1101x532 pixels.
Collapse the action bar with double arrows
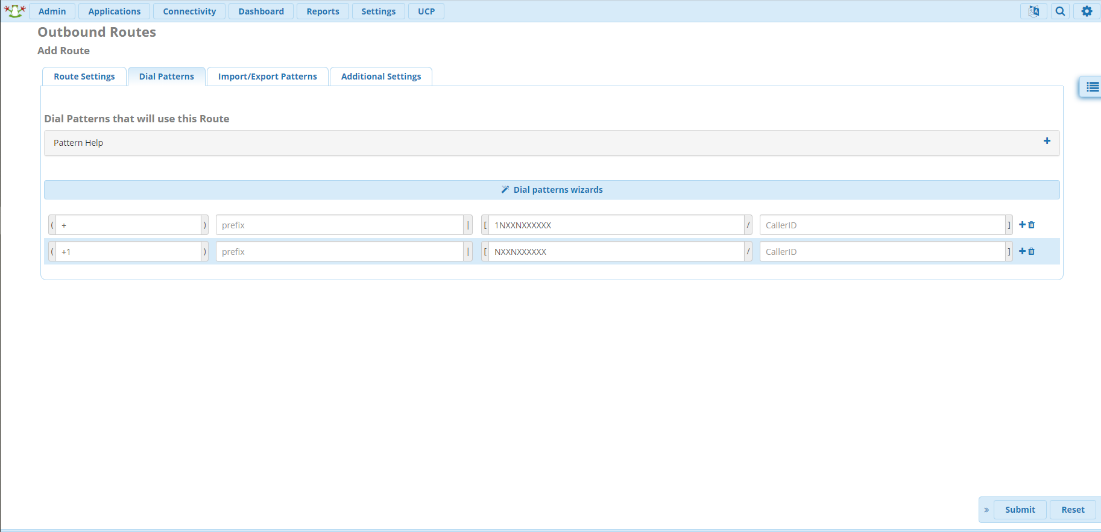(x=986, y=510)
